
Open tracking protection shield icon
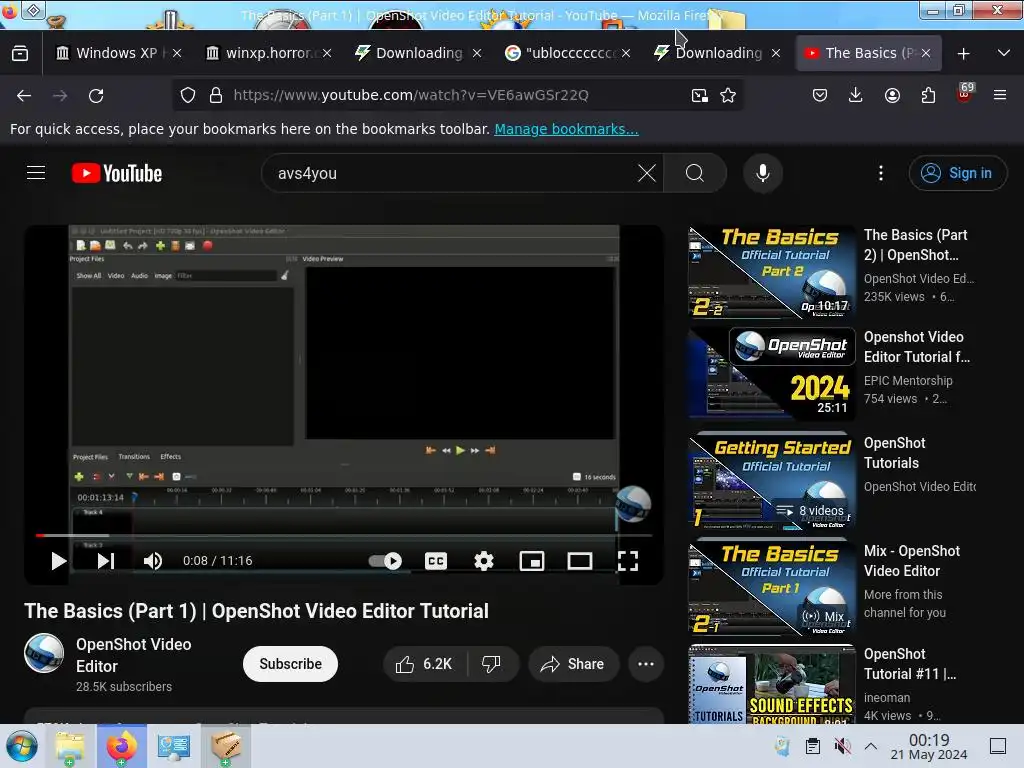click(x=188, y=95)
